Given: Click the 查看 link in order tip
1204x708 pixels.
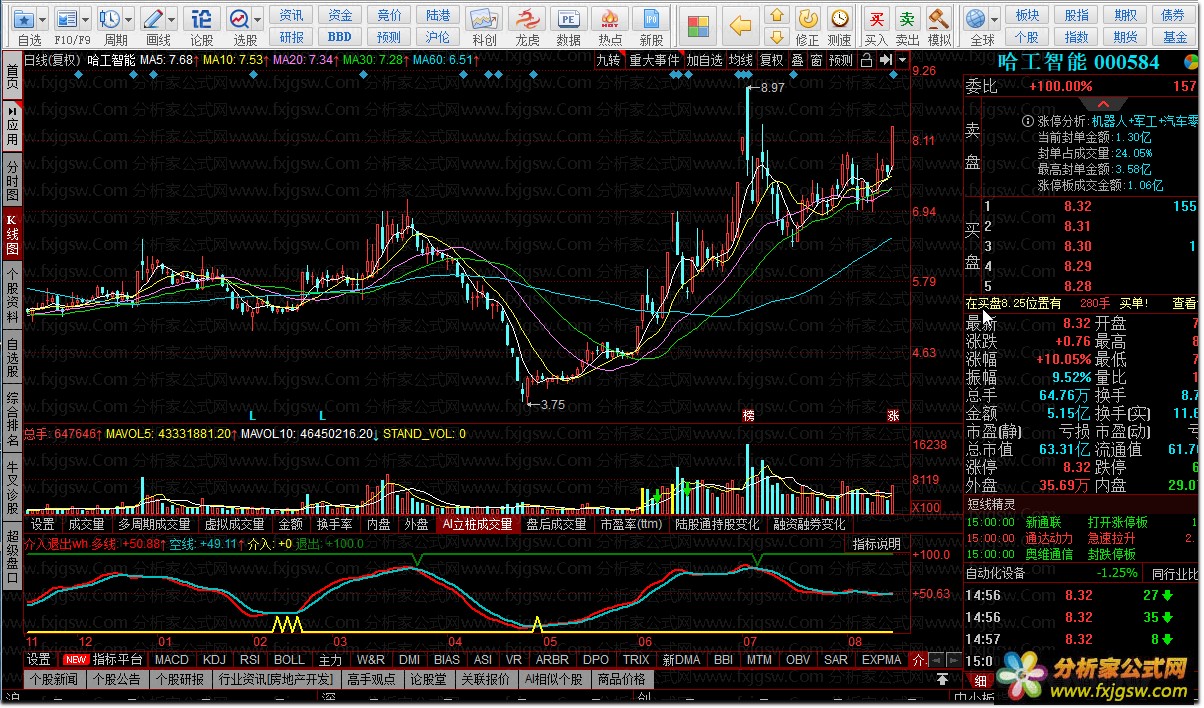Looking at the screenshot, I should point(1184,303).
